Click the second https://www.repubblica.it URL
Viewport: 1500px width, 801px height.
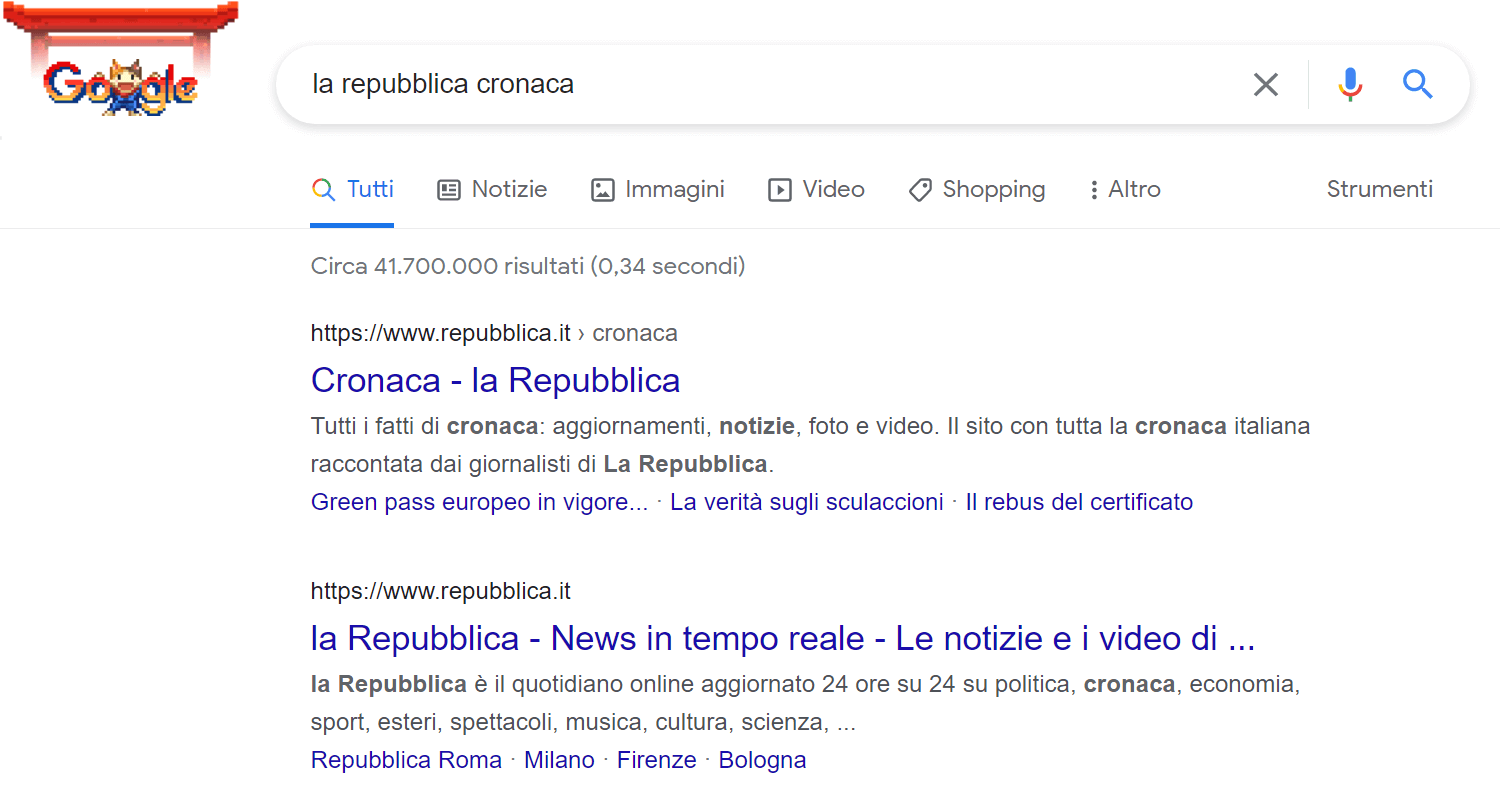pos(440,591)
